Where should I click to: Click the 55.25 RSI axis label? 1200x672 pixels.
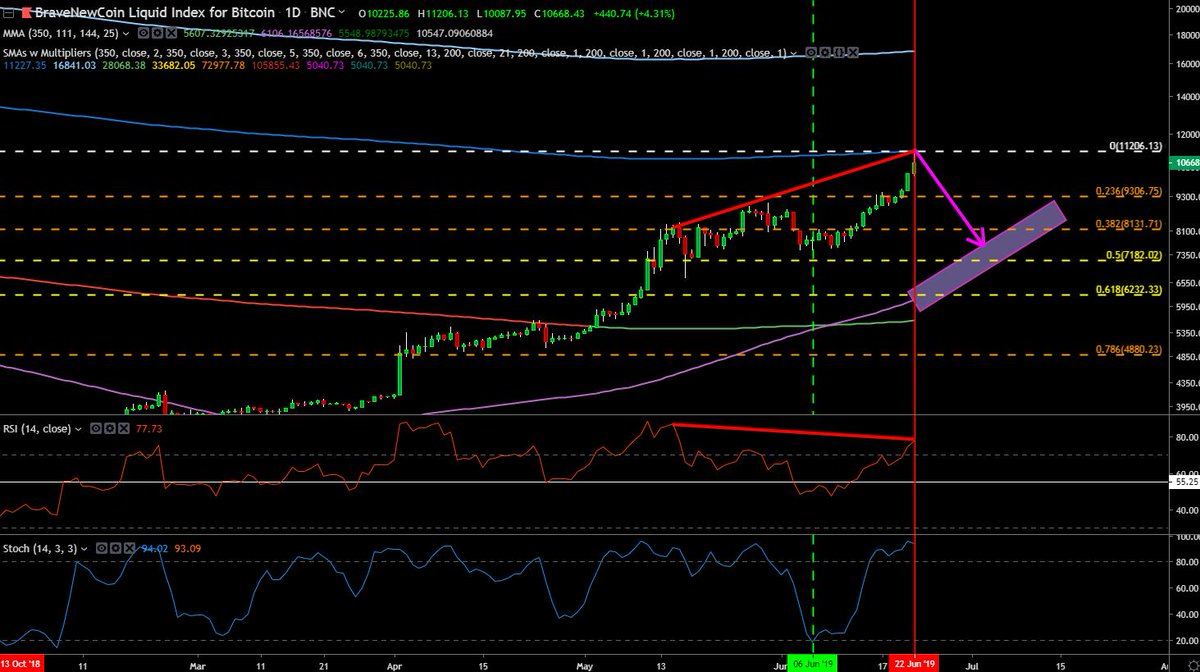click(1183, 482)
